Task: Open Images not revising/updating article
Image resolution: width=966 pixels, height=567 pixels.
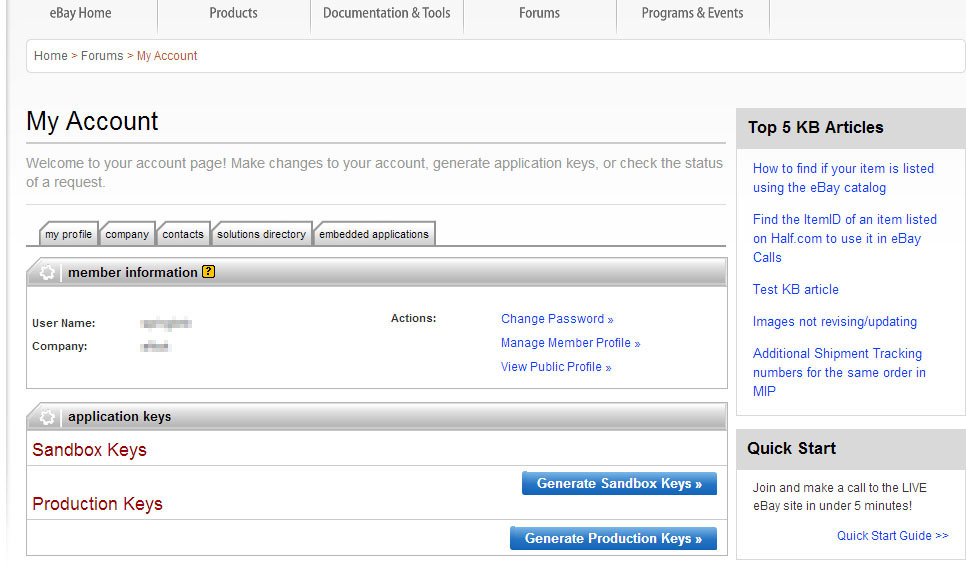Action: [835, 322]
